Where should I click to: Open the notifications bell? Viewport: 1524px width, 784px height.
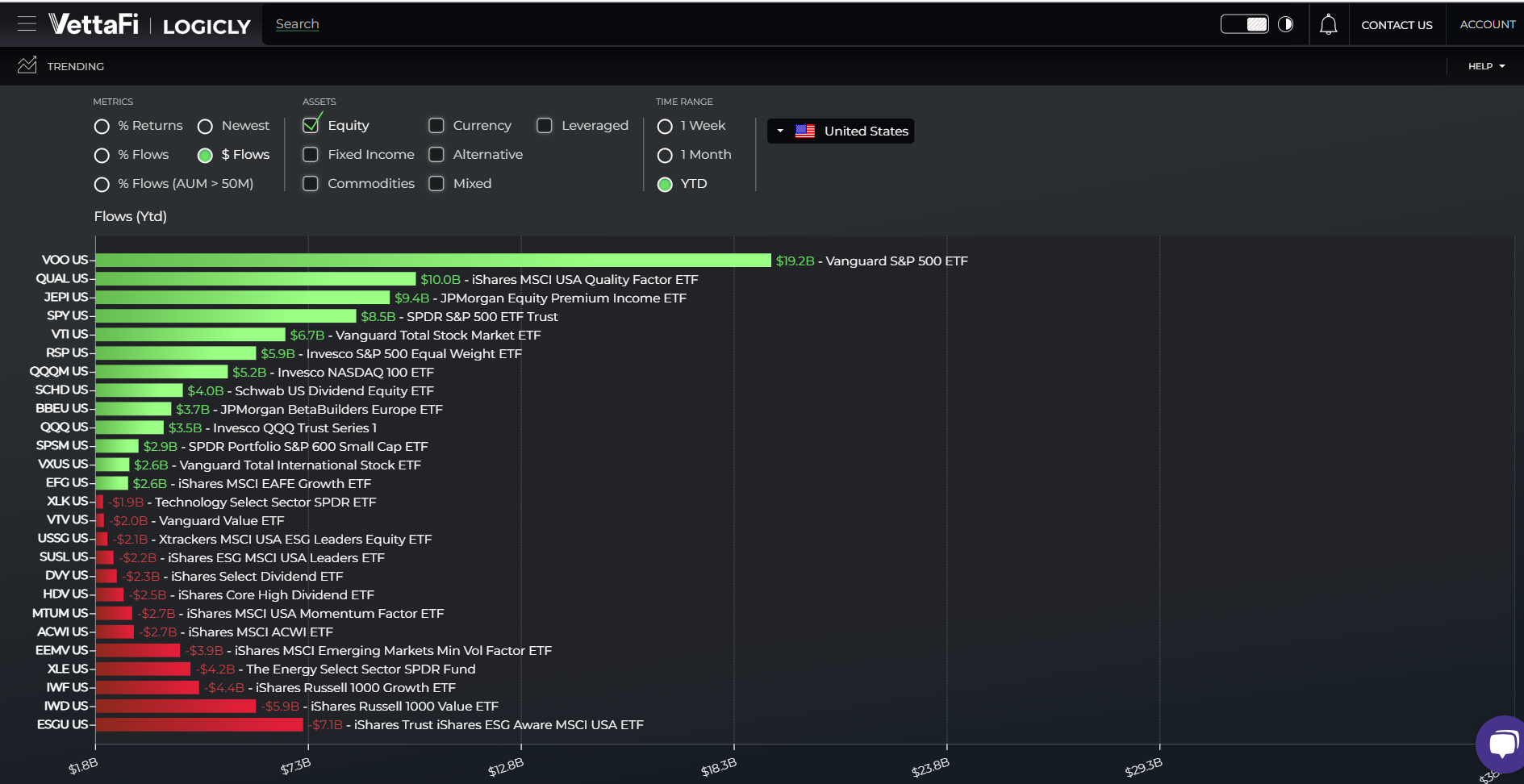click(x=1328, y=24)
